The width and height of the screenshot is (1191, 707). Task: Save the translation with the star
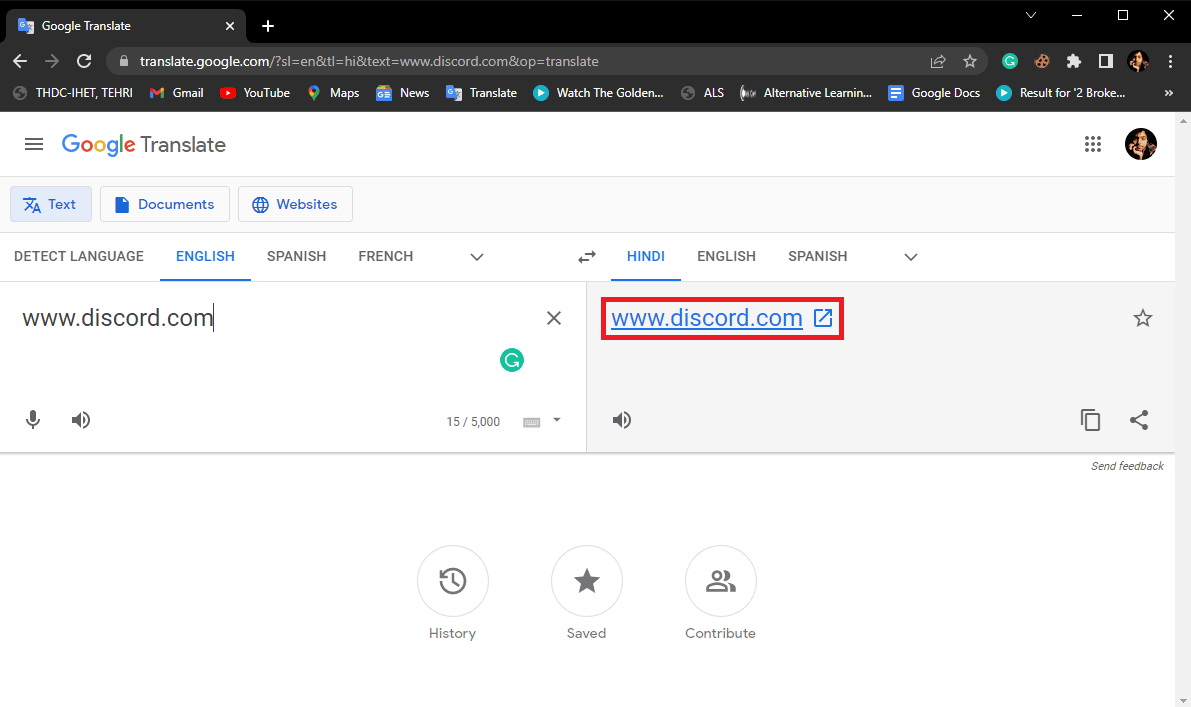(1142, 318)
